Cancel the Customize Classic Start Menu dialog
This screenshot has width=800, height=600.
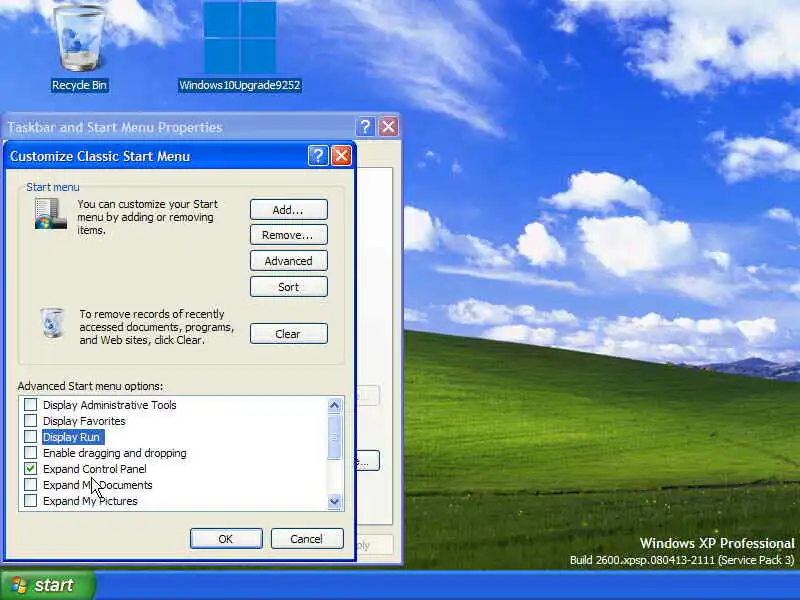(307, 539)
